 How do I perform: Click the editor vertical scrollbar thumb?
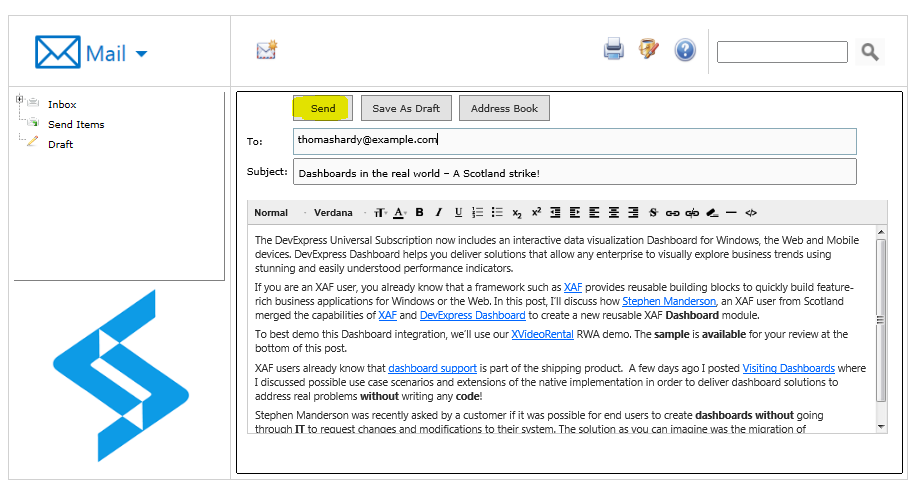[x=882, y=320]
